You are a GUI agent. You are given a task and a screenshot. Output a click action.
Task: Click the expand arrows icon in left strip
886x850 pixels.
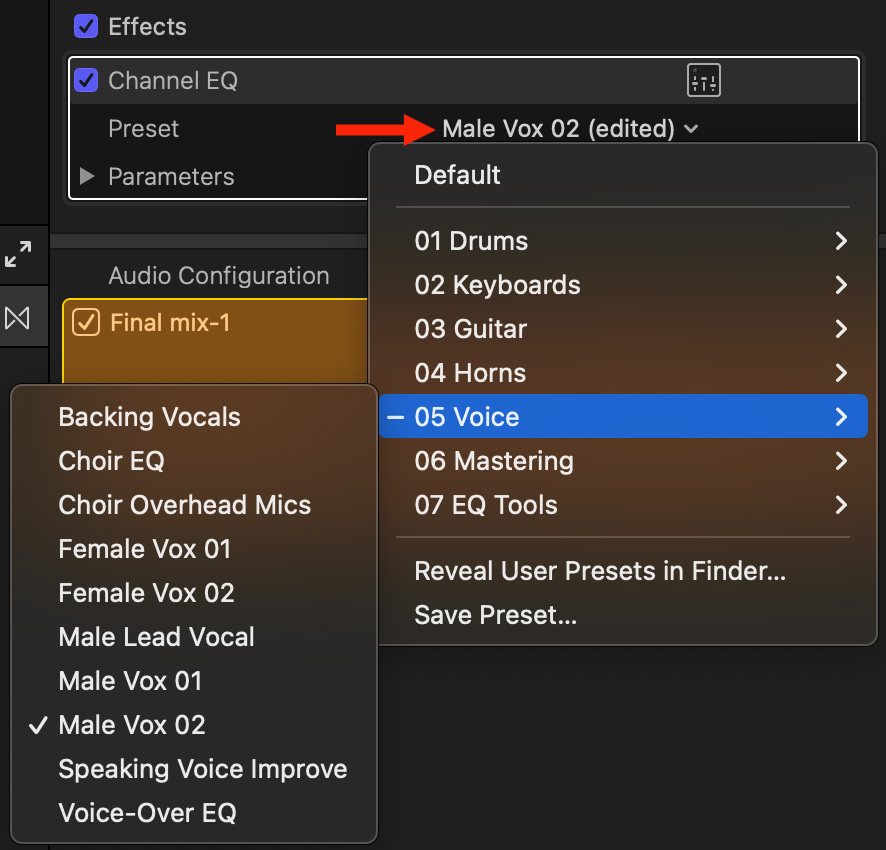pyautogui.click(x=18, y=254)
